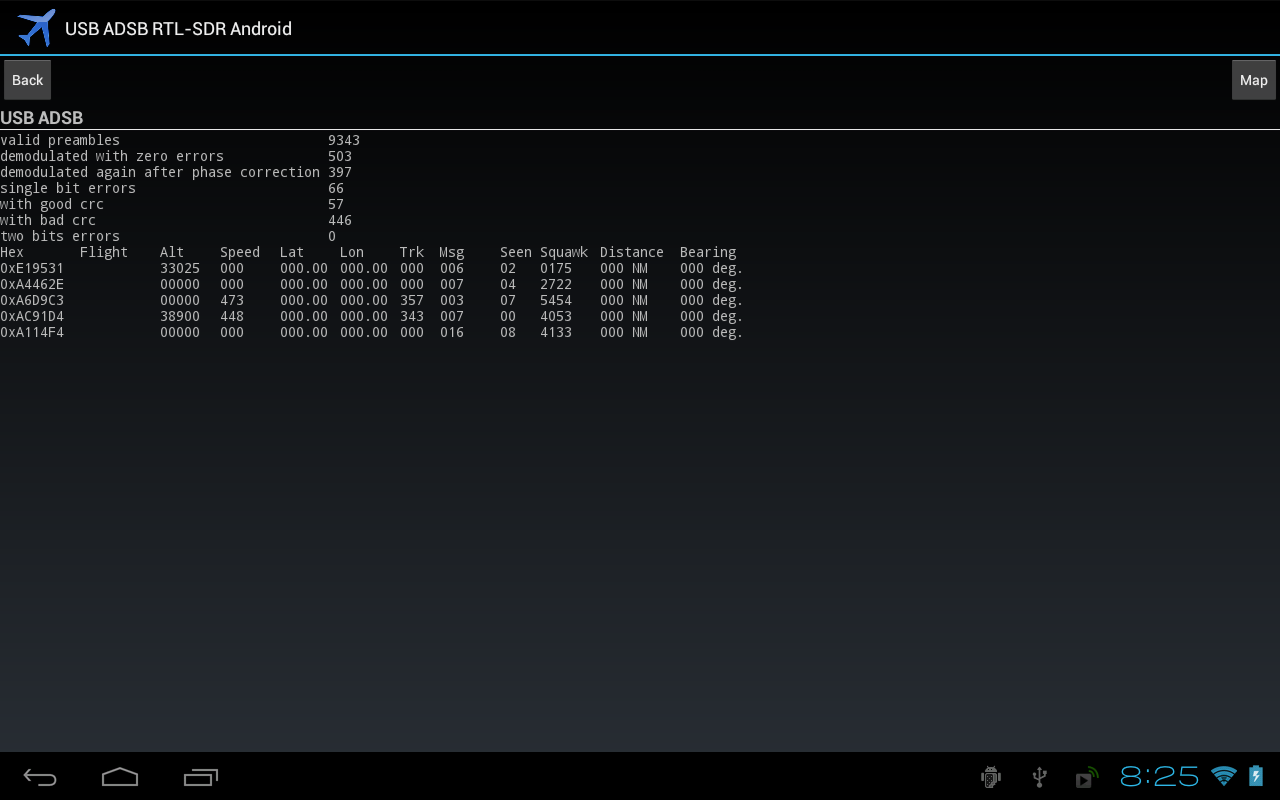1280x800 pixels.
Task: Select the single bit errors label
Action: tap(68, 188)
